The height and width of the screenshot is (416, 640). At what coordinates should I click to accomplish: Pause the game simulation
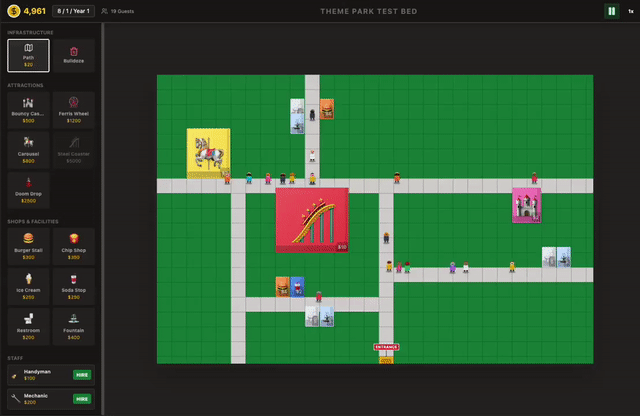tap(610, 11)
